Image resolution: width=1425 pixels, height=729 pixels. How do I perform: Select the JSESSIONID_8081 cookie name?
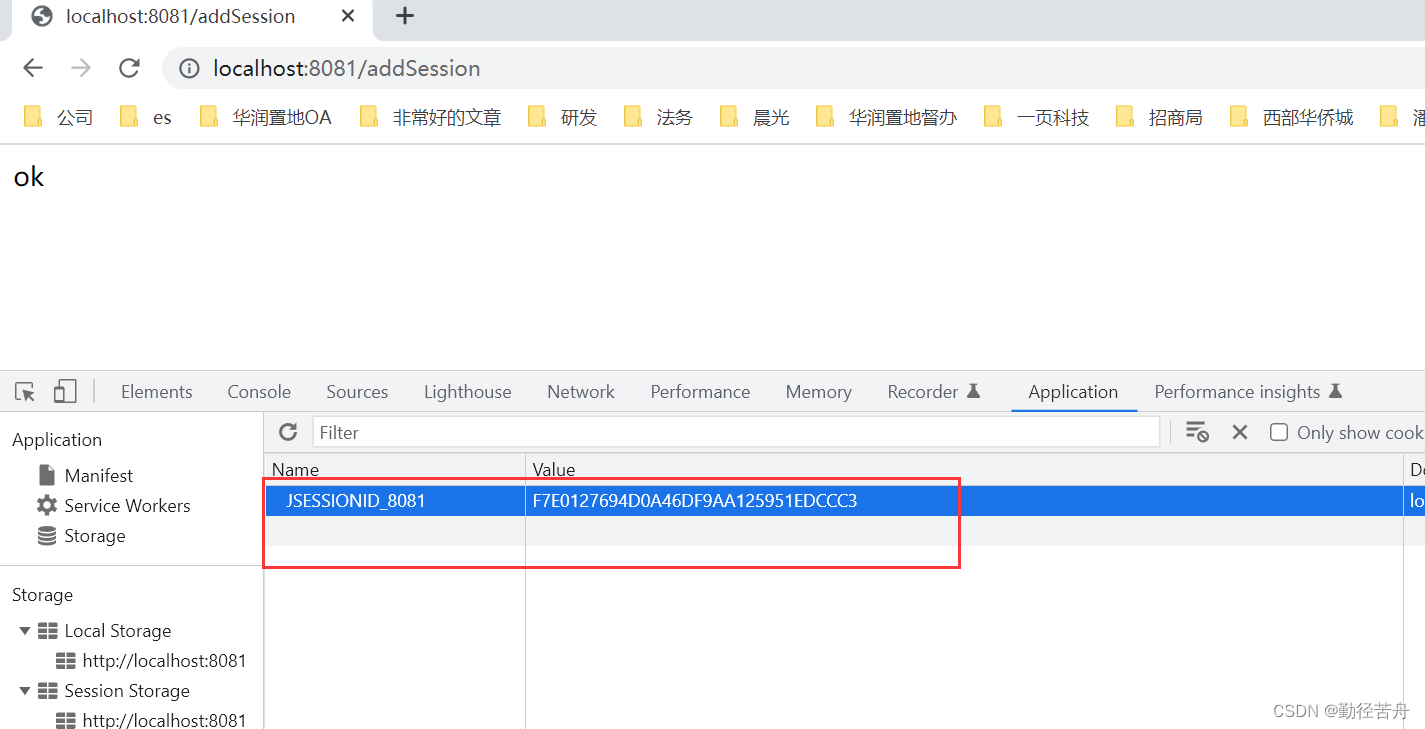356,501
